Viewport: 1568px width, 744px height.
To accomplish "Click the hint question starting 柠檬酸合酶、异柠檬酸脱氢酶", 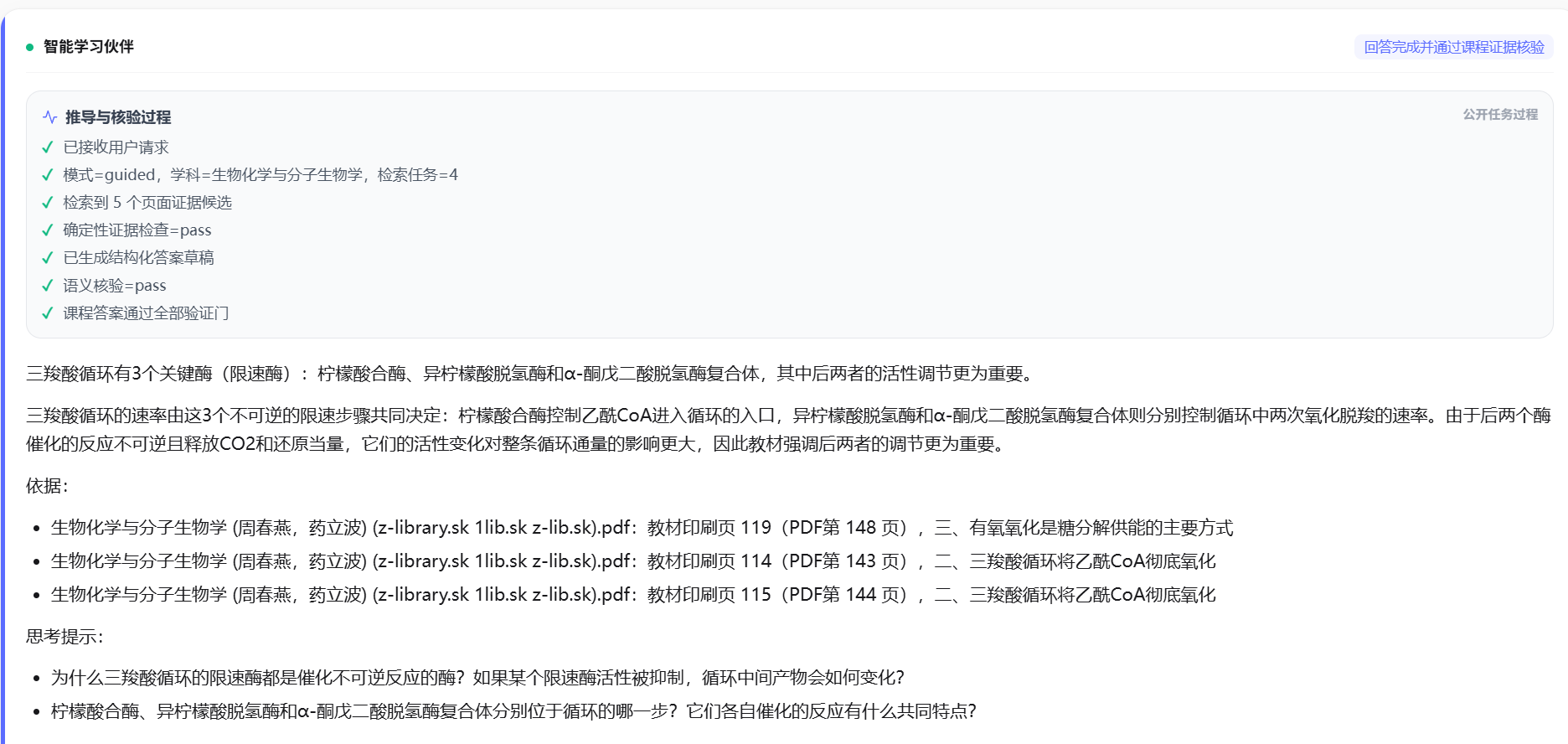I will click(513, 711).
